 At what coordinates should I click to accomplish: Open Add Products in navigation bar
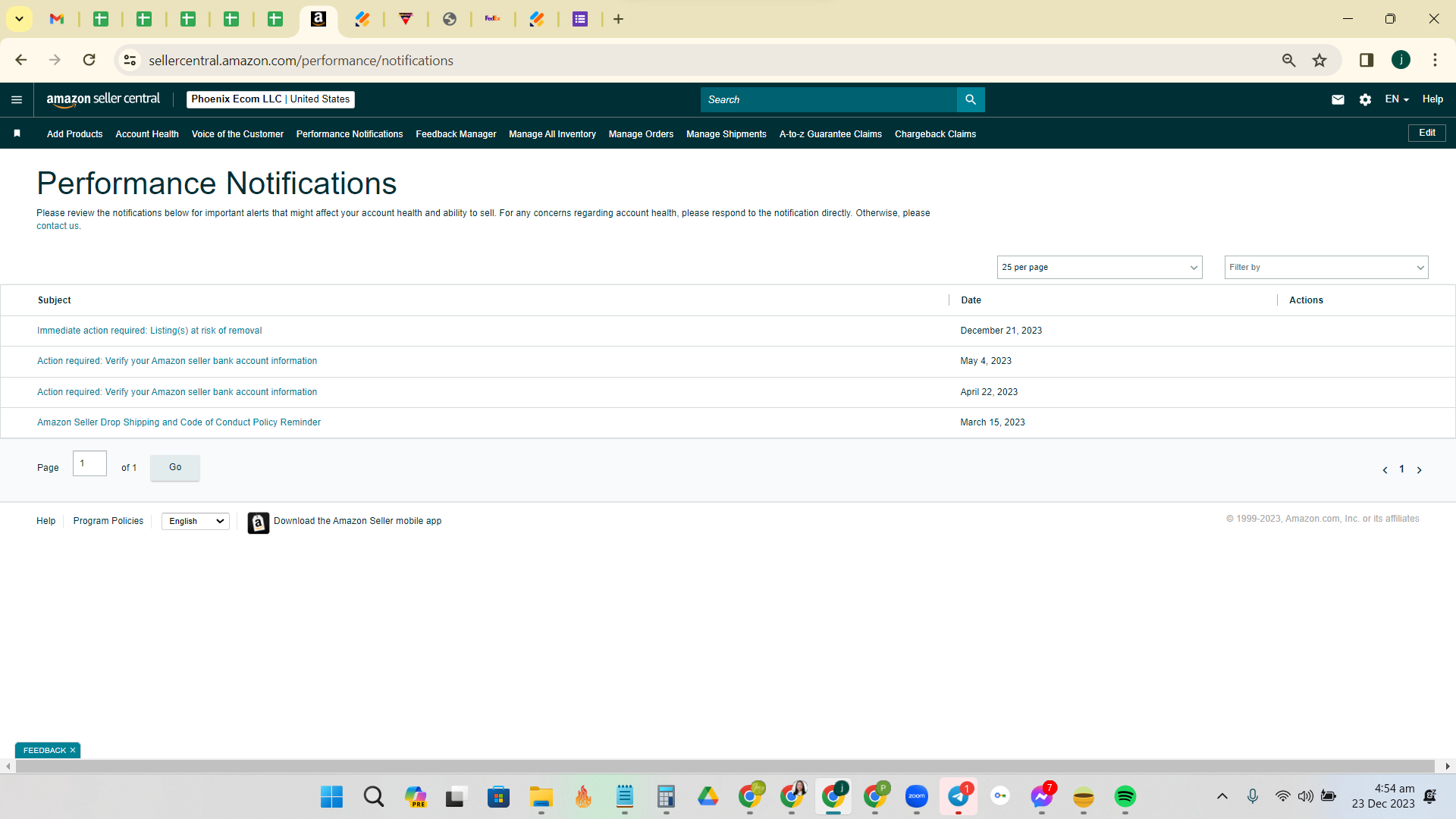74,134
